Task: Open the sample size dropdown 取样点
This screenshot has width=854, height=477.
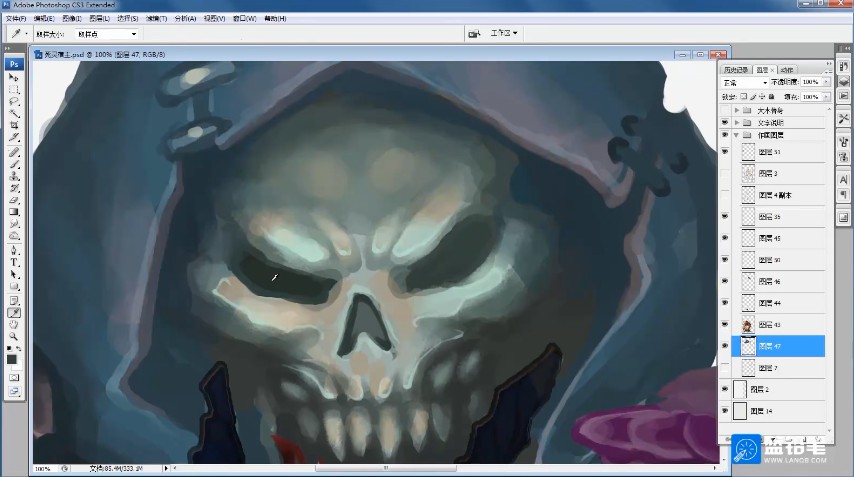Action: [x=107, y=34]
